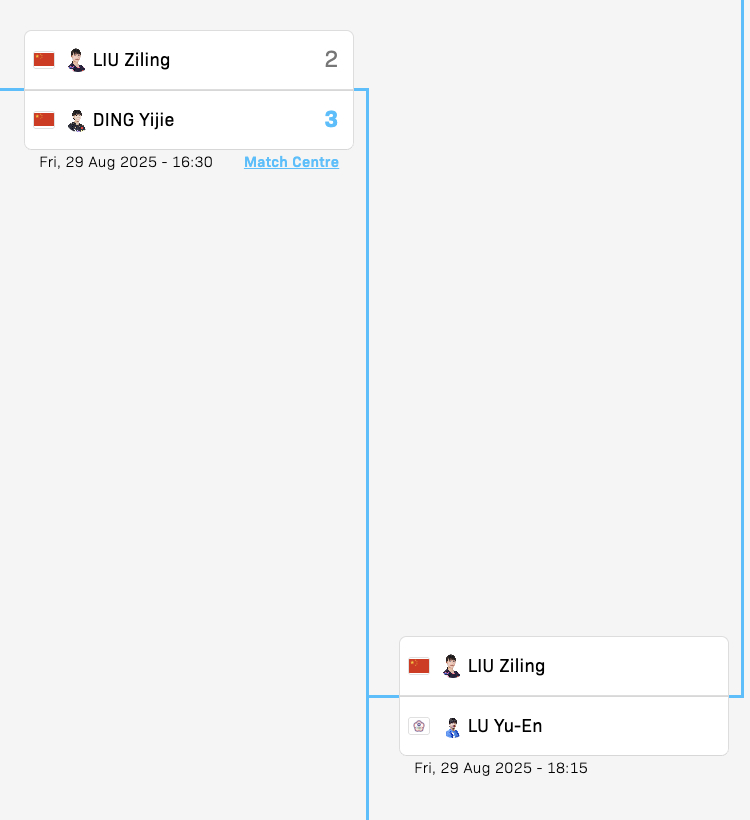
Task: Click the Fri, 29 Aug 2025 - 18:15 date
Action: (x=501, y=768)
